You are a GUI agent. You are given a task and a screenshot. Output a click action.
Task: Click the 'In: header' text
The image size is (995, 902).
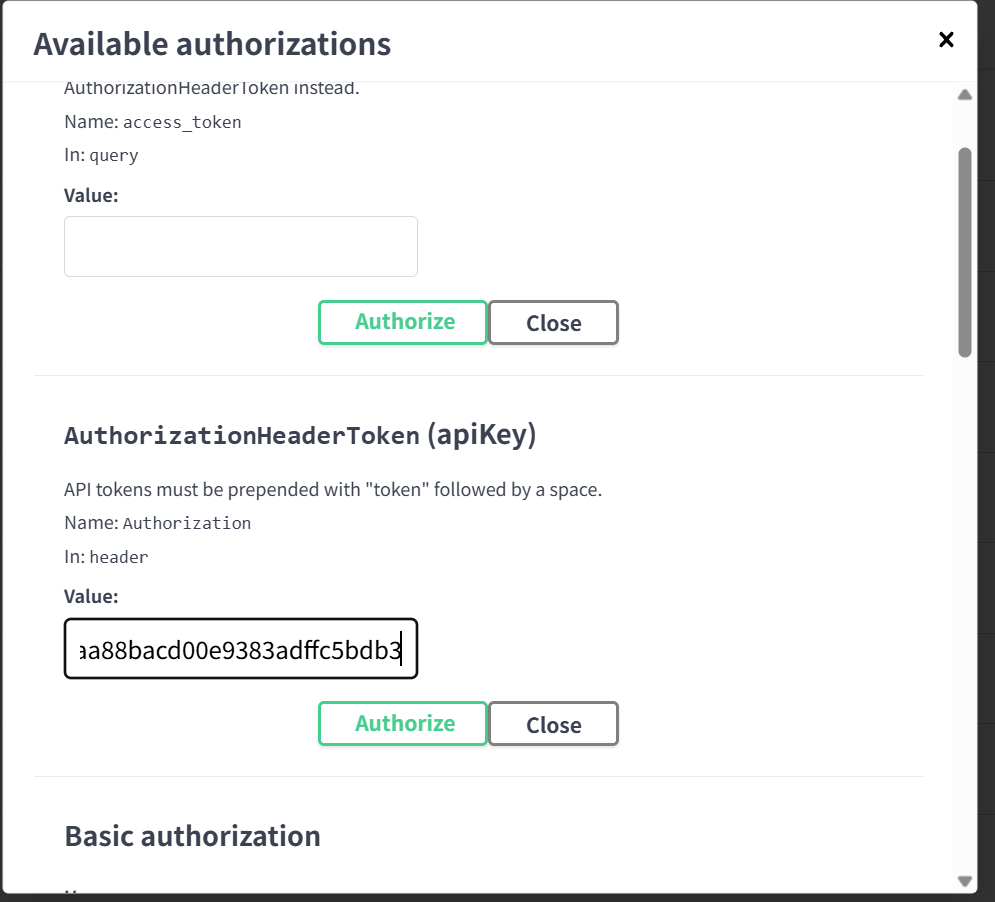pos(106,557)
